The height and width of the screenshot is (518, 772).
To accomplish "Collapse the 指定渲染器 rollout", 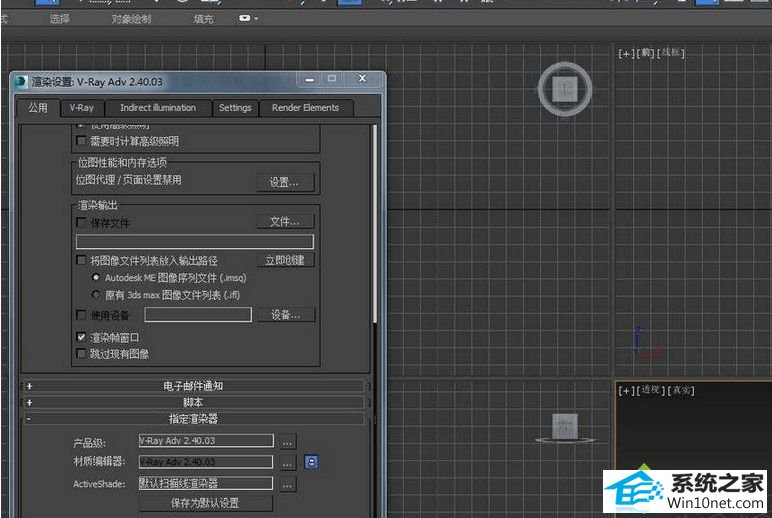I will click(193, 419).
